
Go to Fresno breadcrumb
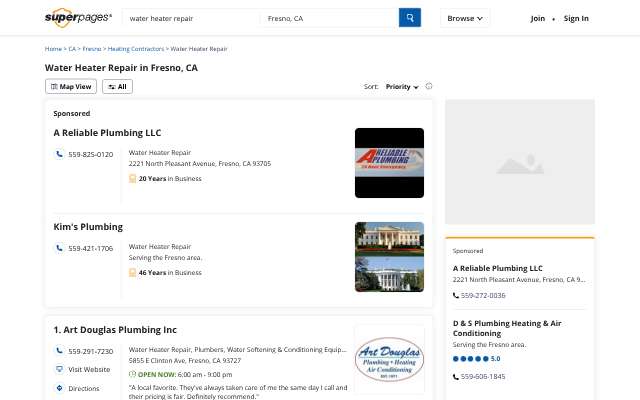92,49
